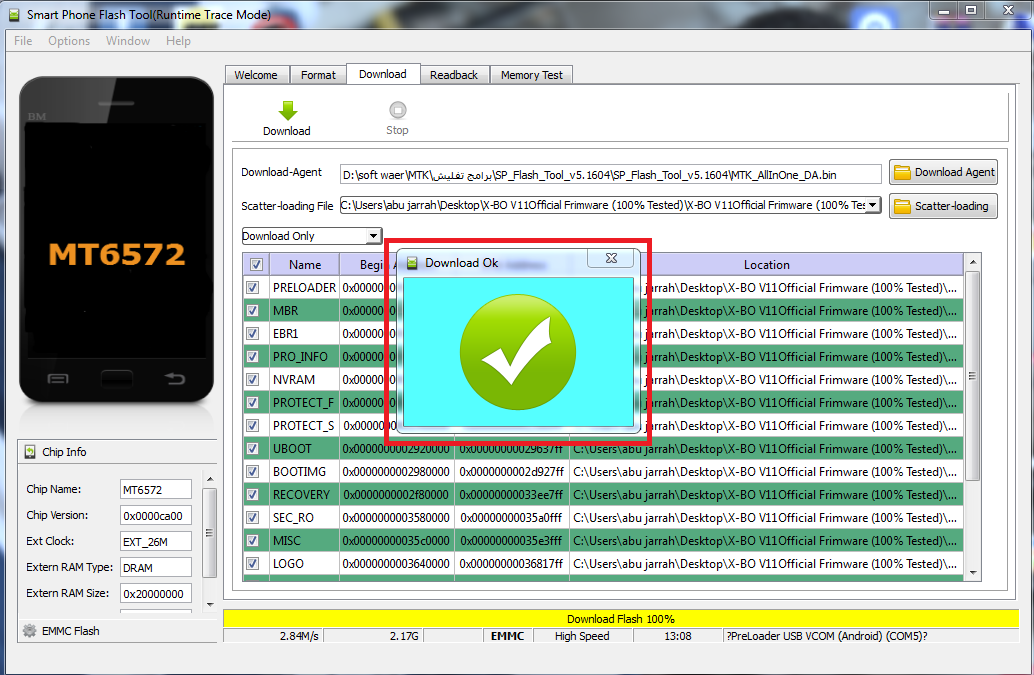Browse for Scatter-loading file

click(x=943, y=206)
